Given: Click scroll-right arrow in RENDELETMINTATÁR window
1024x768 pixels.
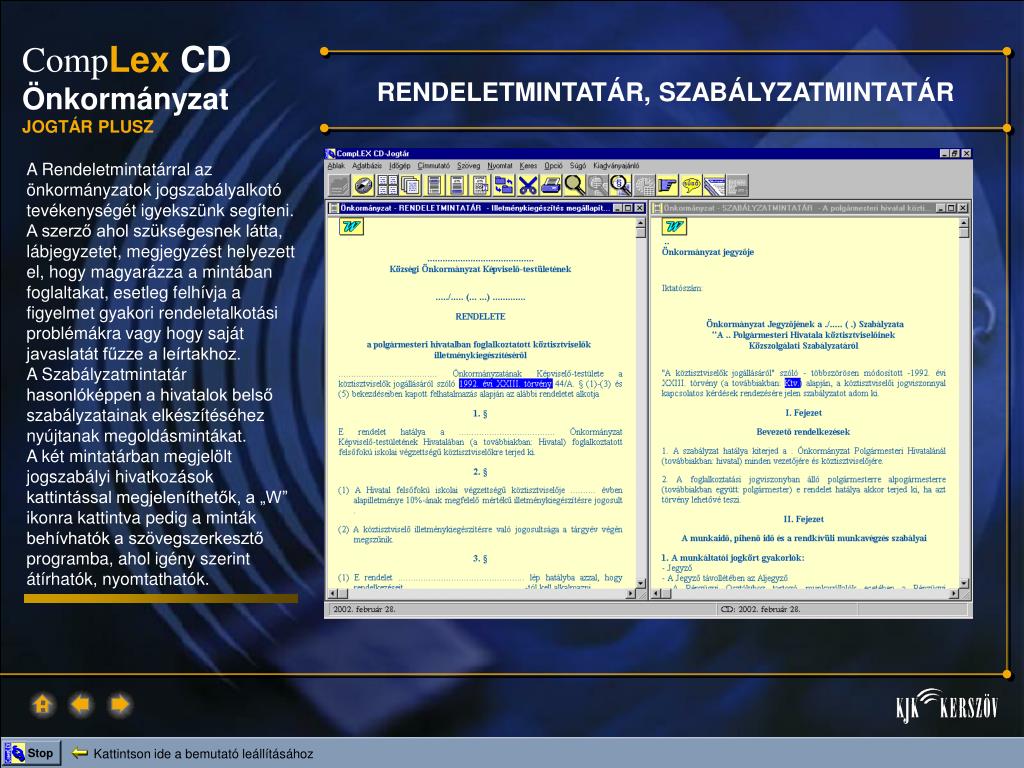Looking at the screenshot, I should coord(630,594).
